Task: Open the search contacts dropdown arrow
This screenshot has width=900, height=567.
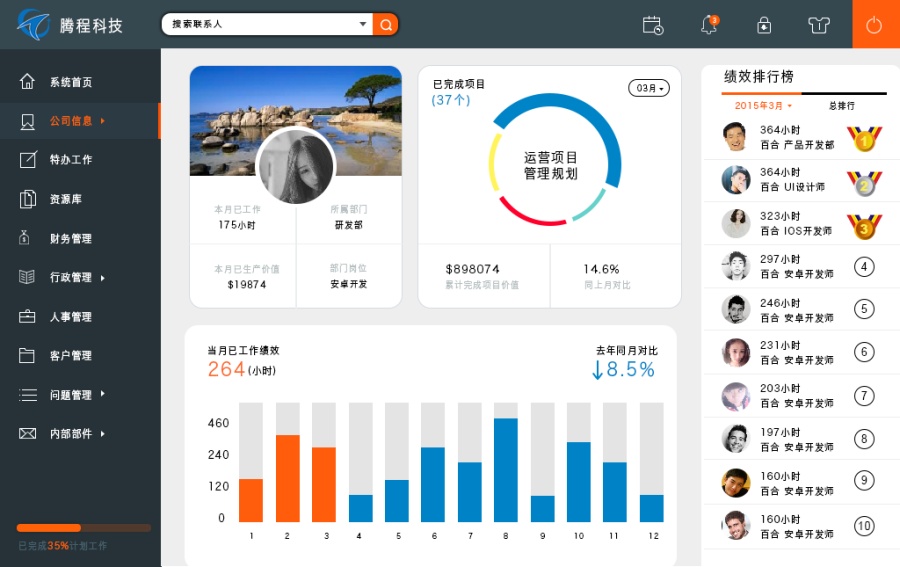Action: tap(363, 24)
